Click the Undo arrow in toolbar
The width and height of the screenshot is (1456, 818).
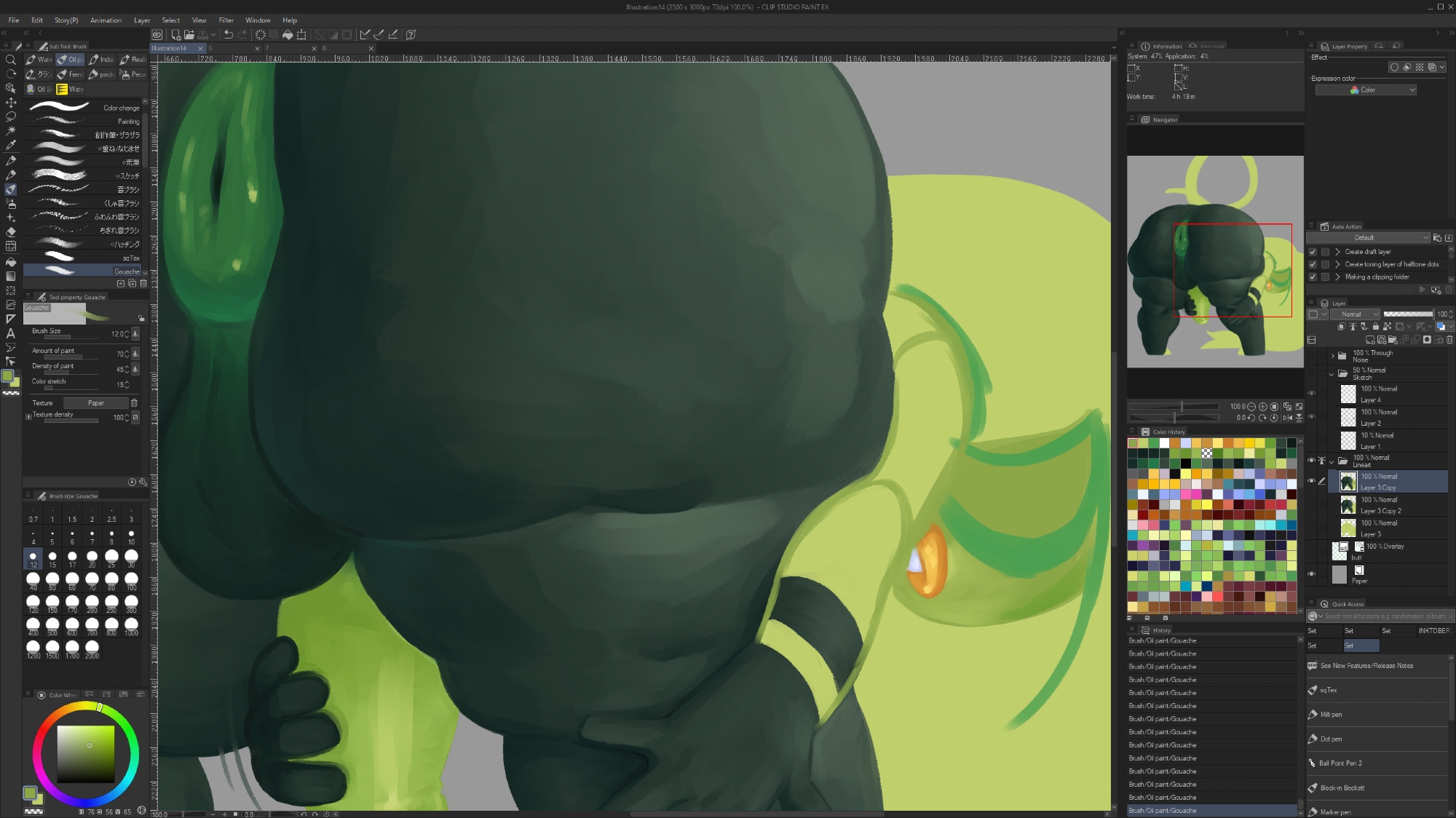point(229,34)
